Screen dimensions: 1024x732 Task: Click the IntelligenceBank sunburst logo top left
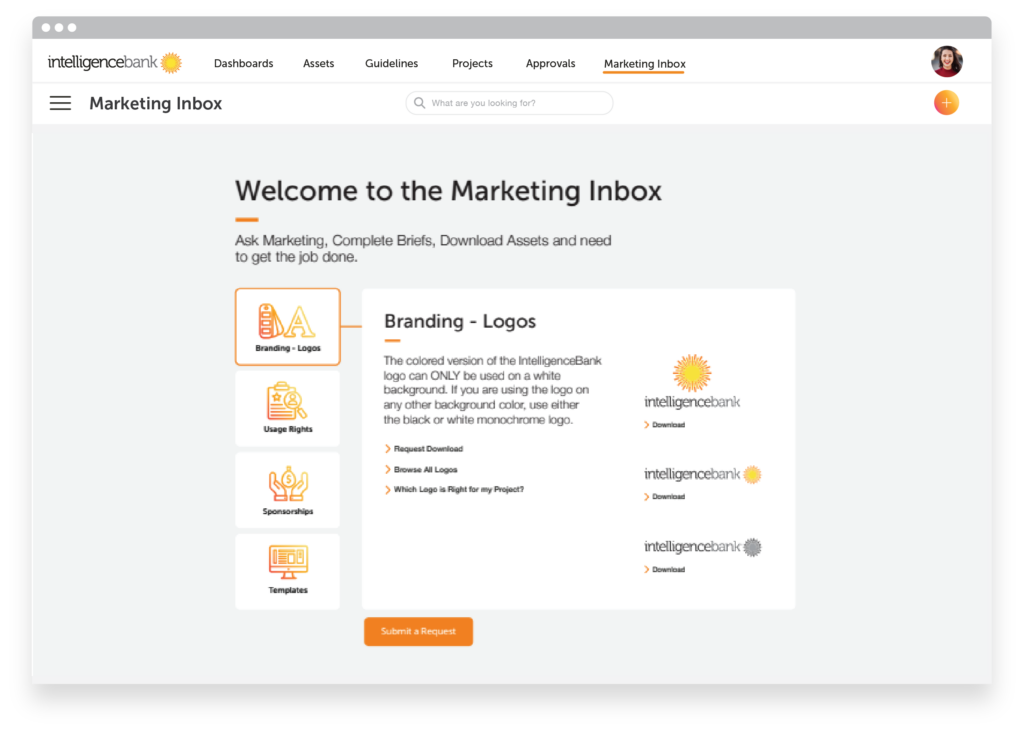pos(112,61)
